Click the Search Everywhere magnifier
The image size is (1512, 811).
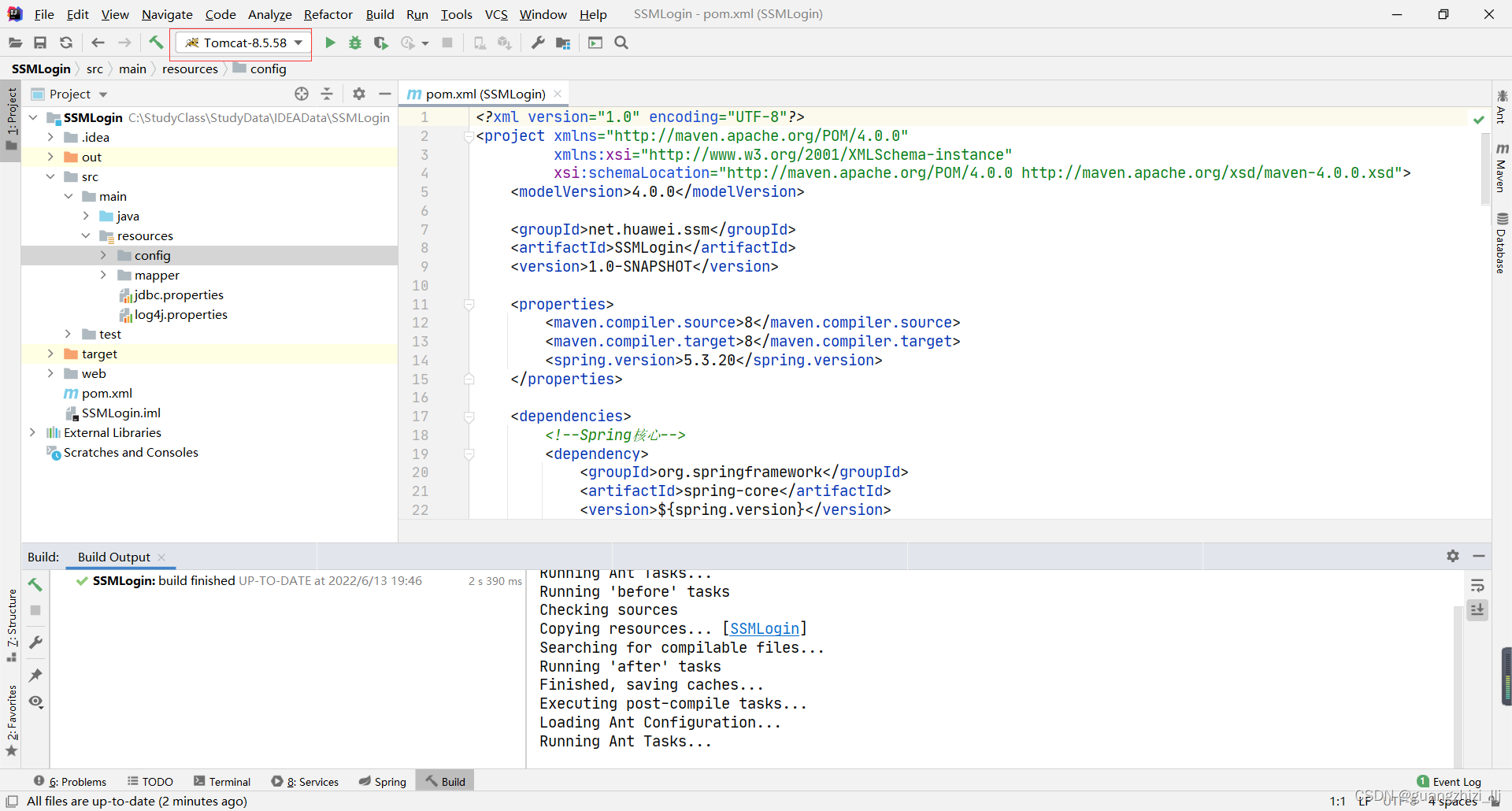pos(621,43)
